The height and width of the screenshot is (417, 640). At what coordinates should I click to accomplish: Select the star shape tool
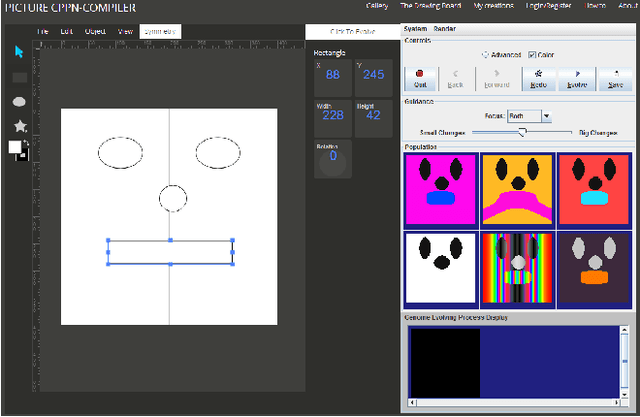tap(19, 126)
